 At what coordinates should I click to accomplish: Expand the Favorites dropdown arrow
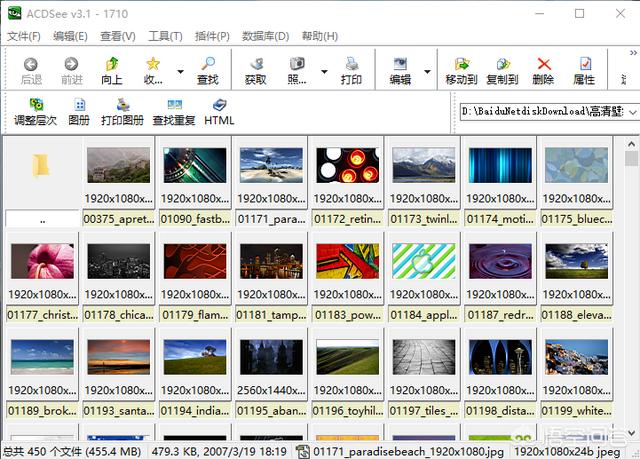[180, 72]
